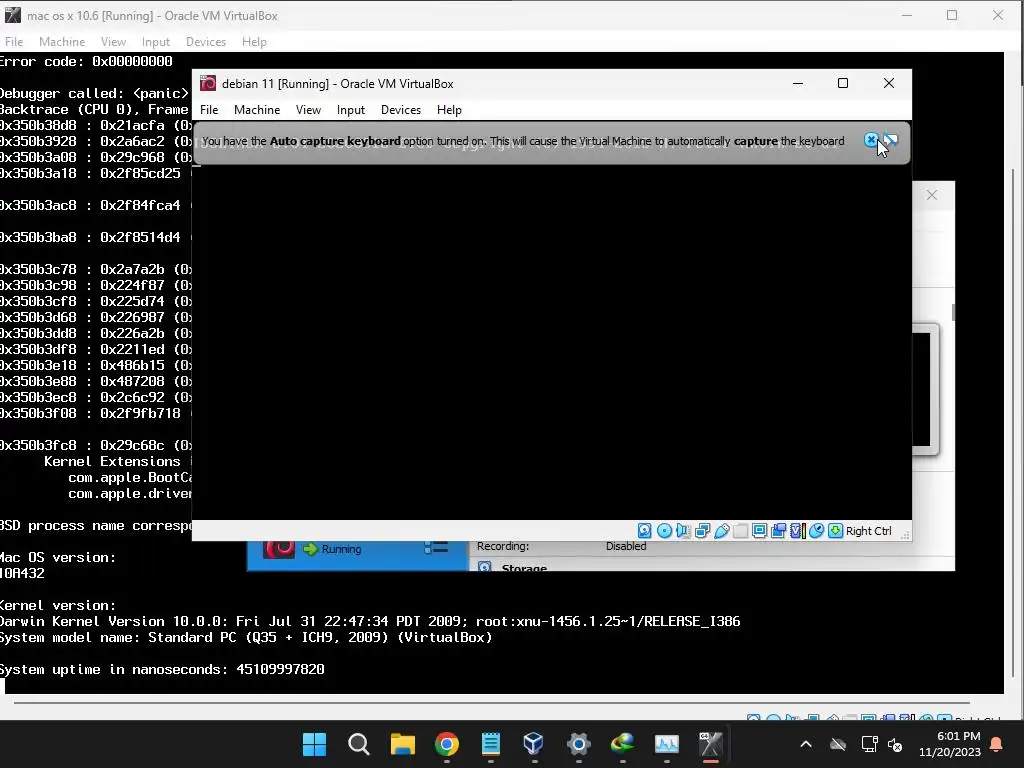The height and width of the screenshot is (768, 1024).
Task: Click display monitor icon in debian status bar
Action: pos(760,531)
